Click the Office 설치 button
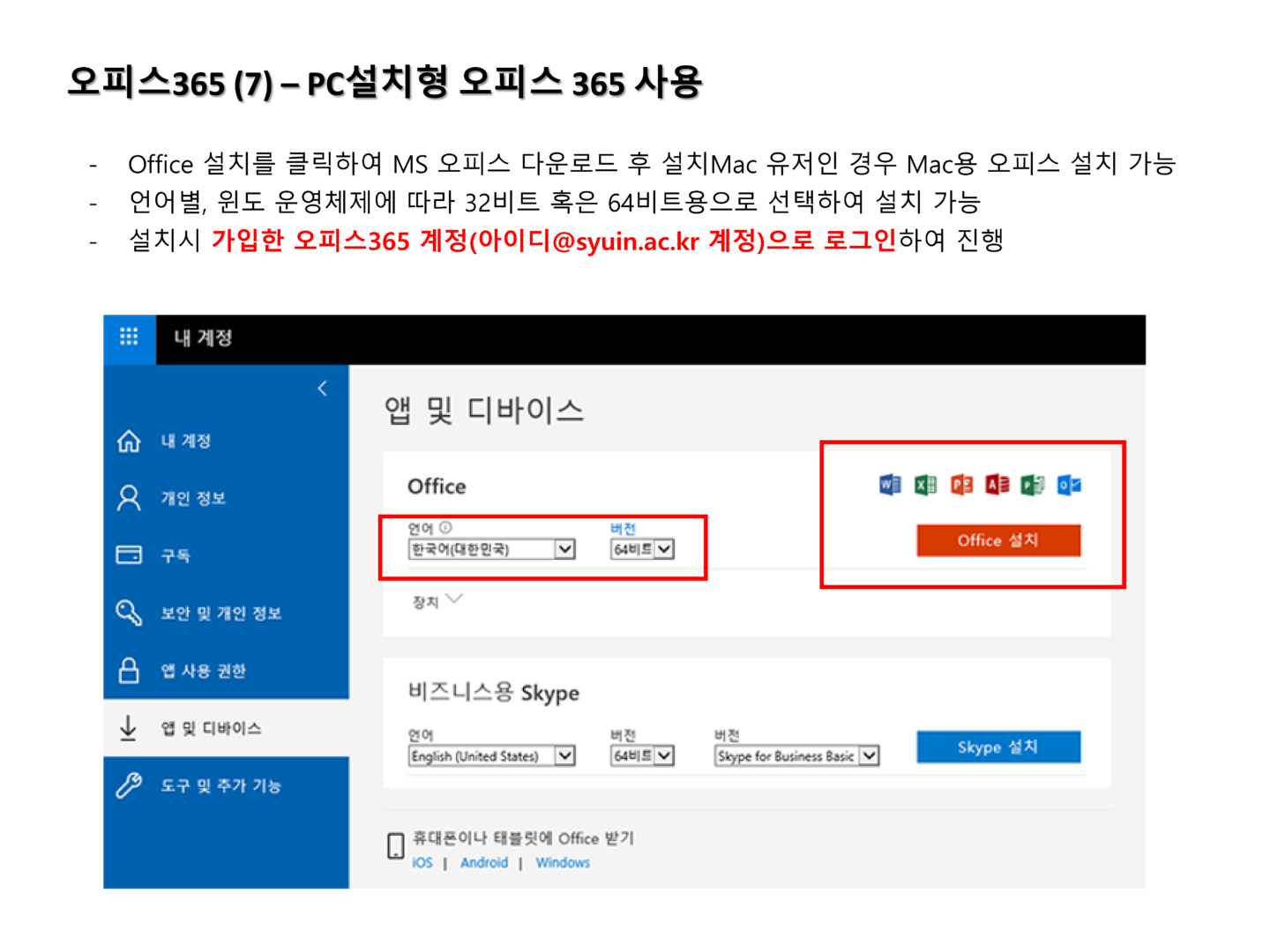 coord(998,540)
